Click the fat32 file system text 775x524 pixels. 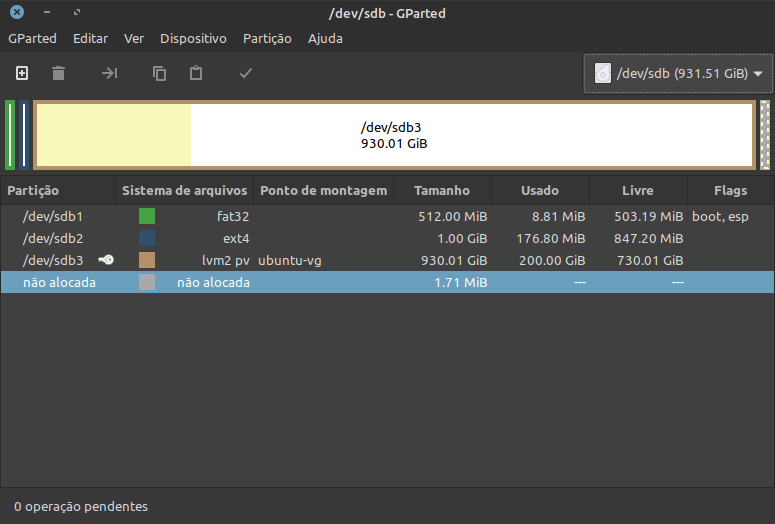tap(233, 216)
